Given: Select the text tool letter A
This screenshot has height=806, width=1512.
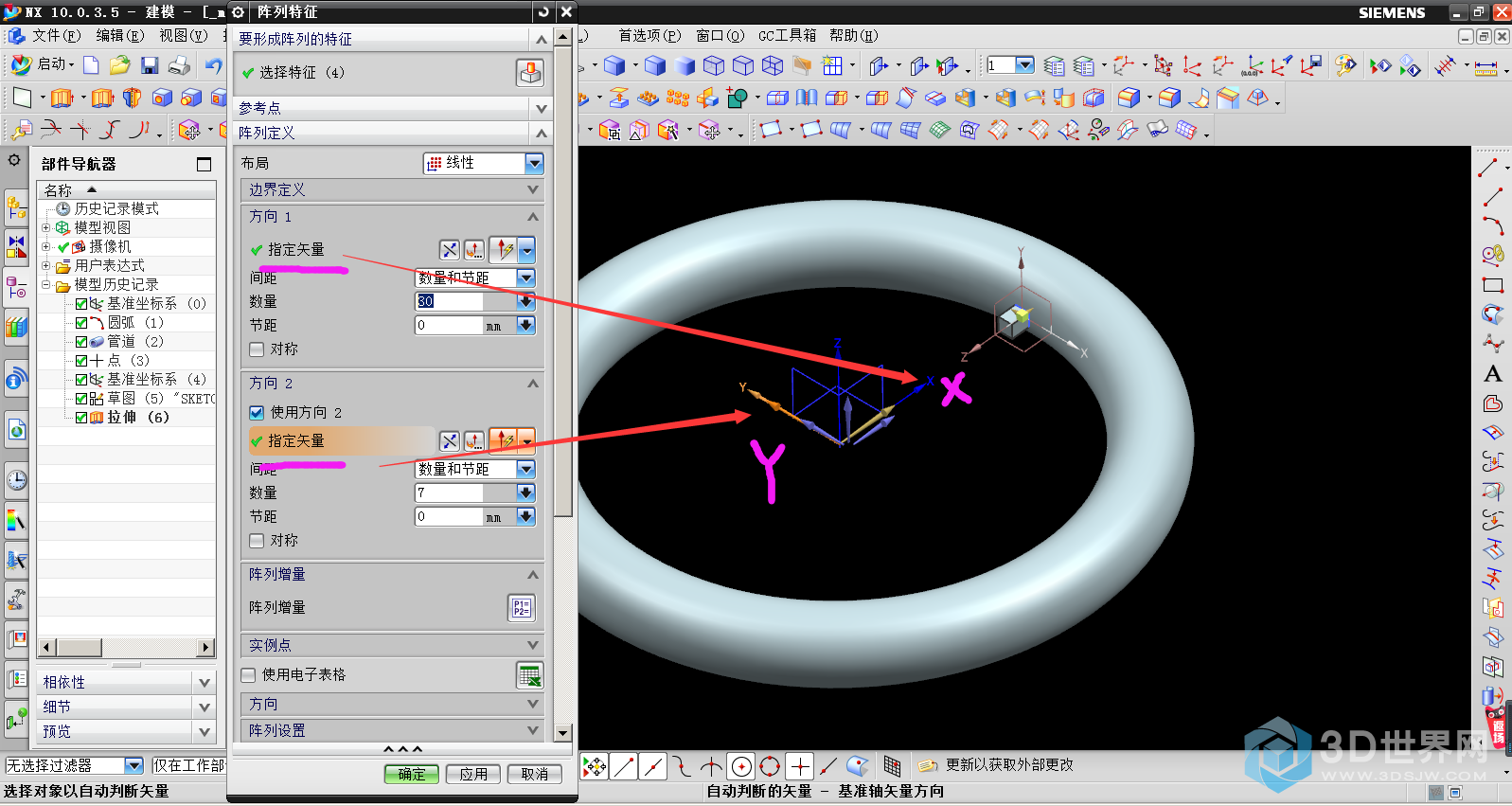Looking at the screenshot, I should pyautogui.click(x=1493, y=374).
